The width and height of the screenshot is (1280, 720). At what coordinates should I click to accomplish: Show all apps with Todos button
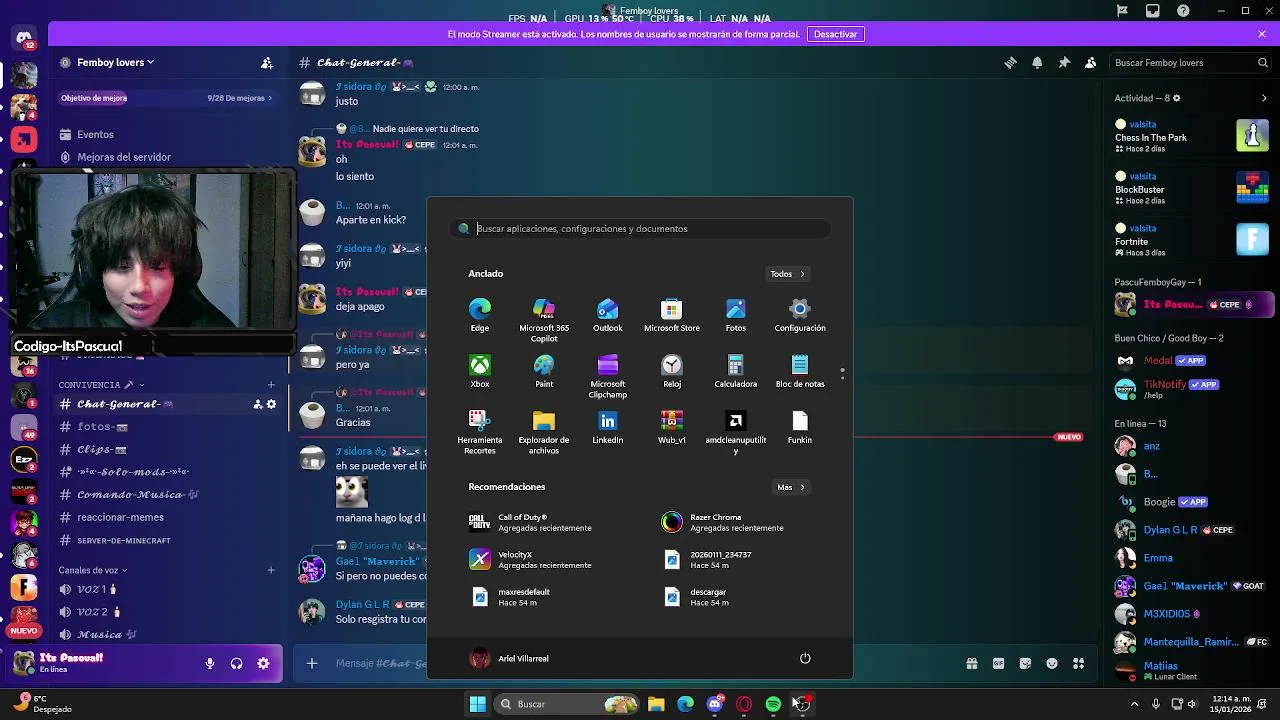pos(787,274)
